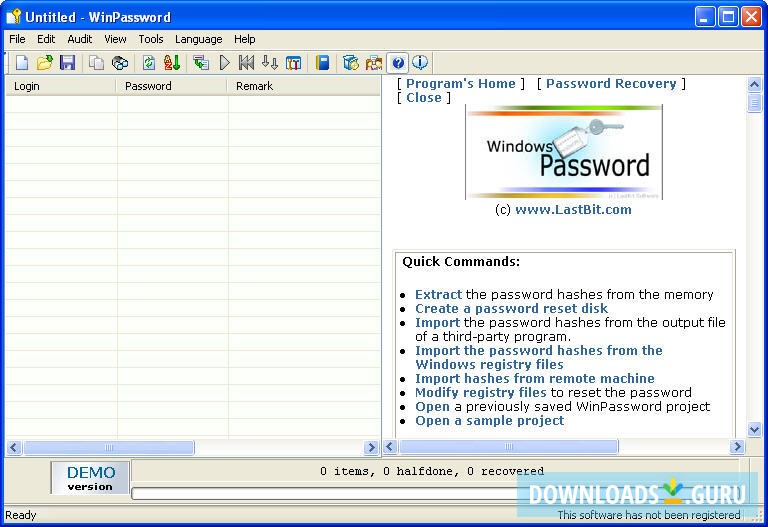This screenshot has height=527, width=768.
Task: Open the Tools menu
Action: [x=150, y=39]
